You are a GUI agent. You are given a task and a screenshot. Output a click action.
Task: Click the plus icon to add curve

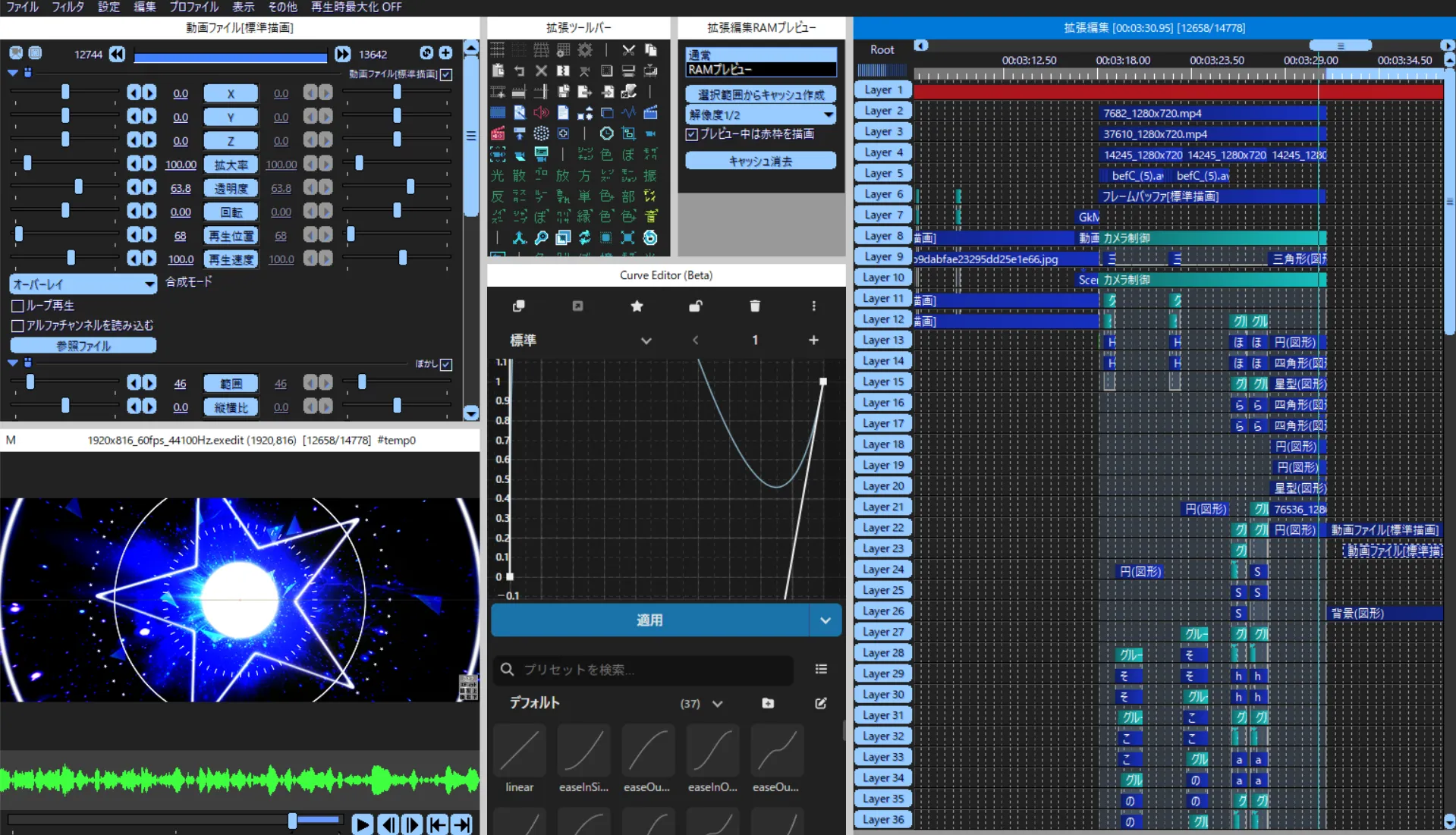pyautogui.click(x=813, y=340)
